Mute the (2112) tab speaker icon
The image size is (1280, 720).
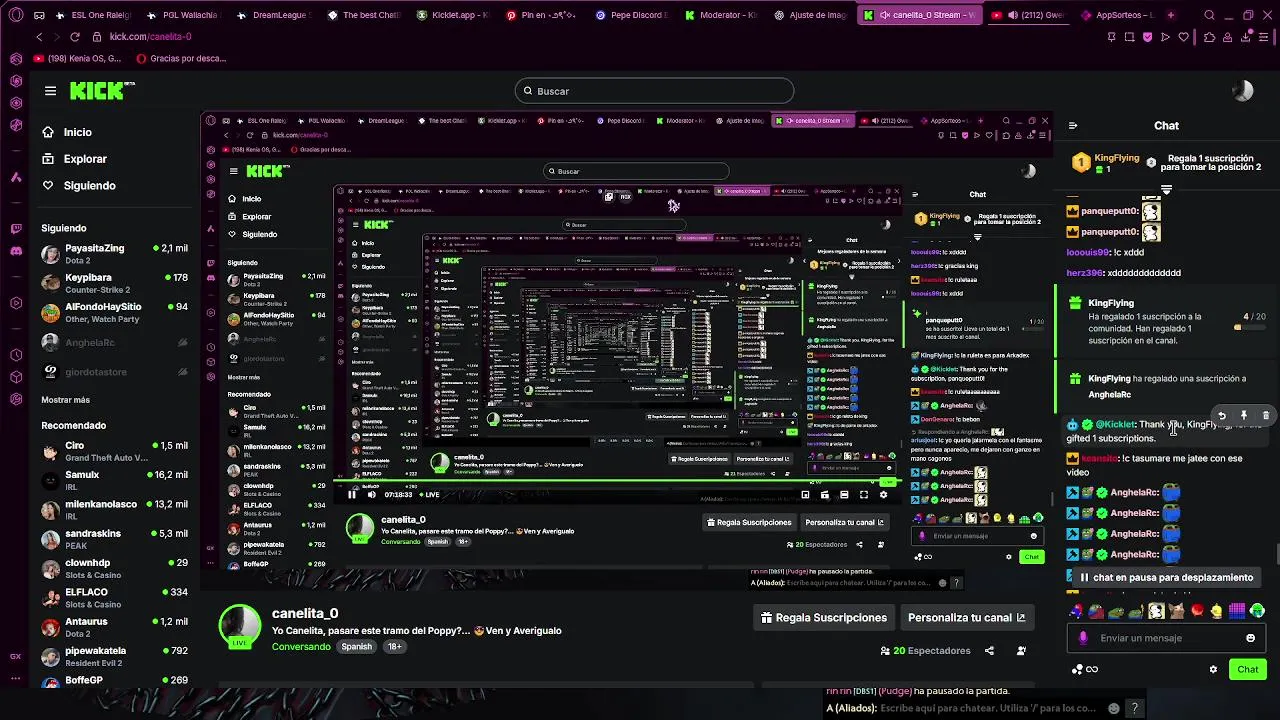click(x=1011, y=15)
